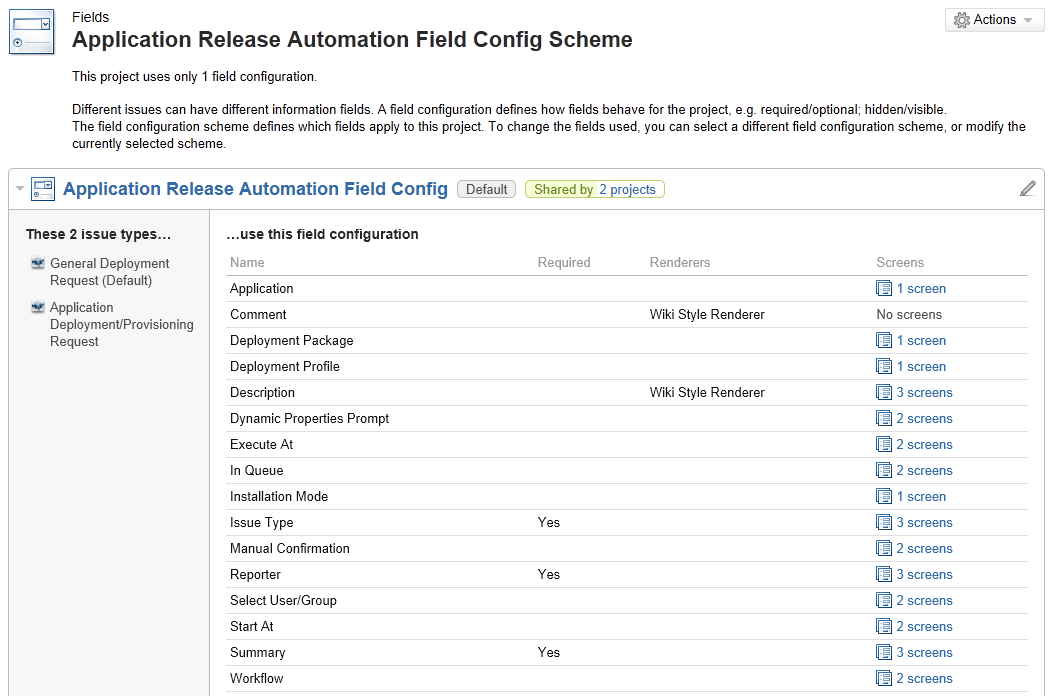The image size is (1051, 696).
Task: Click the Renderers column header
Action: (x=680, y=262)
